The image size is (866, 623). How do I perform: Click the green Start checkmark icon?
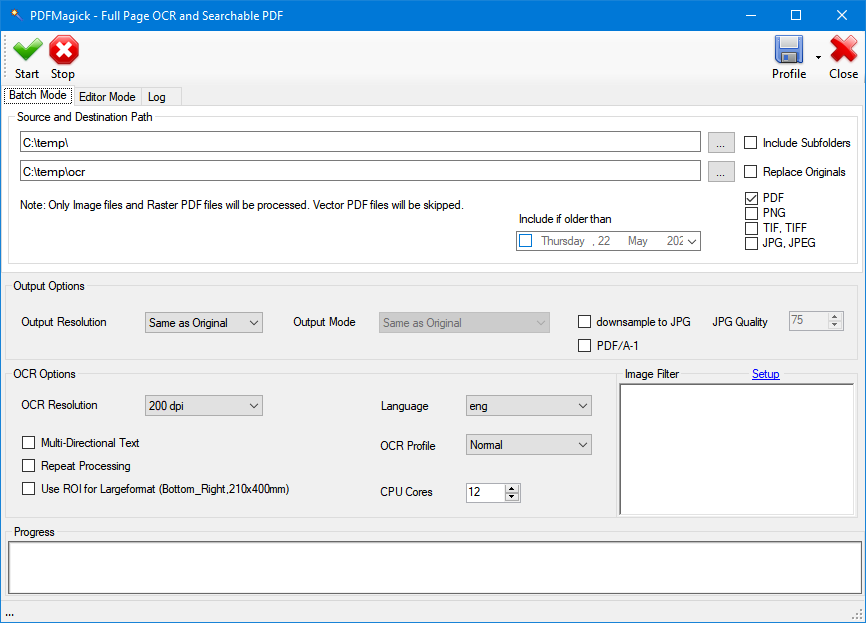[27, 50]
